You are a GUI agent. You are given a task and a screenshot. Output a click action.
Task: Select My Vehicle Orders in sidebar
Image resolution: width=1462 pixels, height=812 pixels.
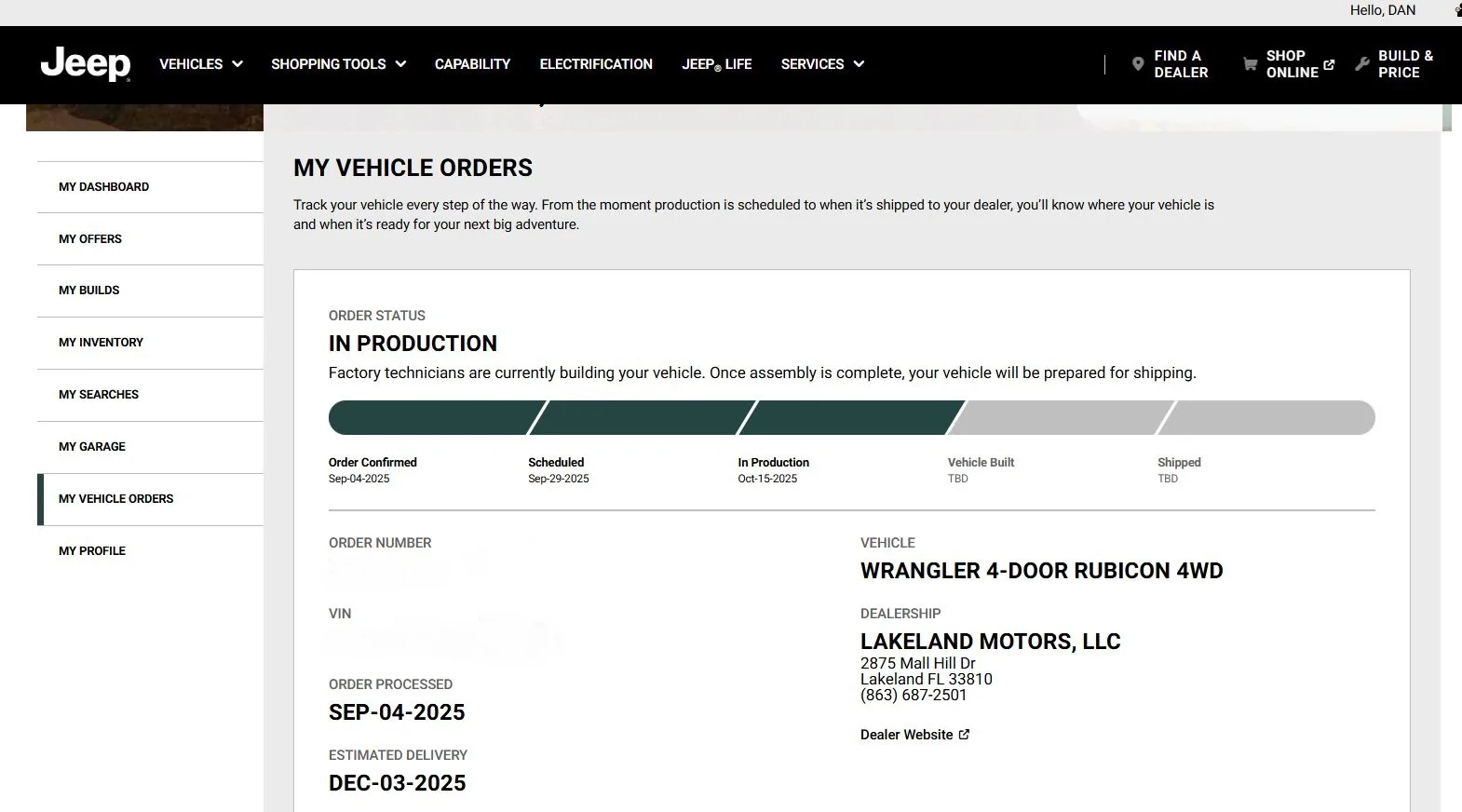pyautogui.click(x=150, y=499)
